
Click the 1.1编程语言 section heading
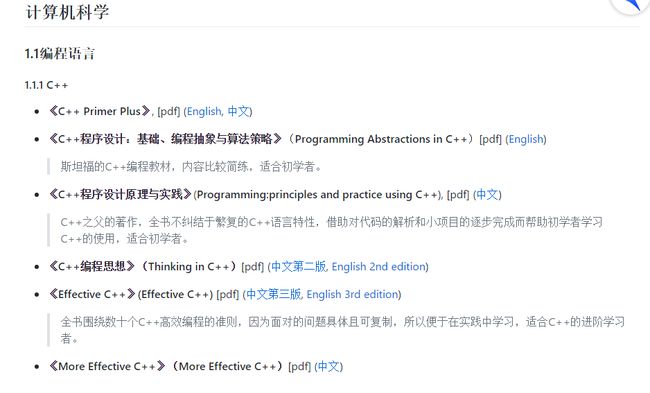pyautogui.click(x=60, y=53)
